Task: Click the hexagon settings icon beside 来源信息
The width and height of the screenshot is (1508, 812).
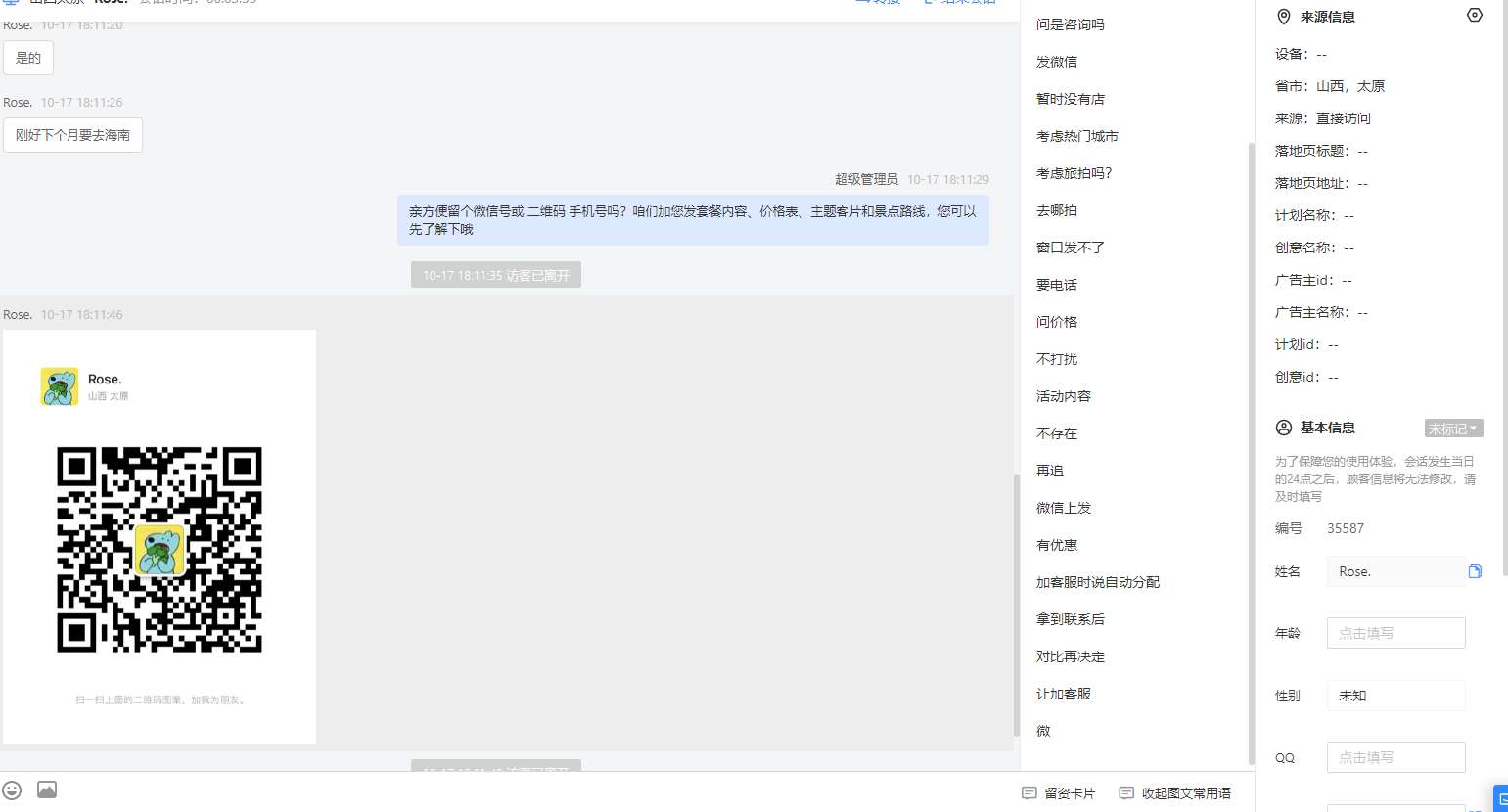Action: coord(1475,15)
